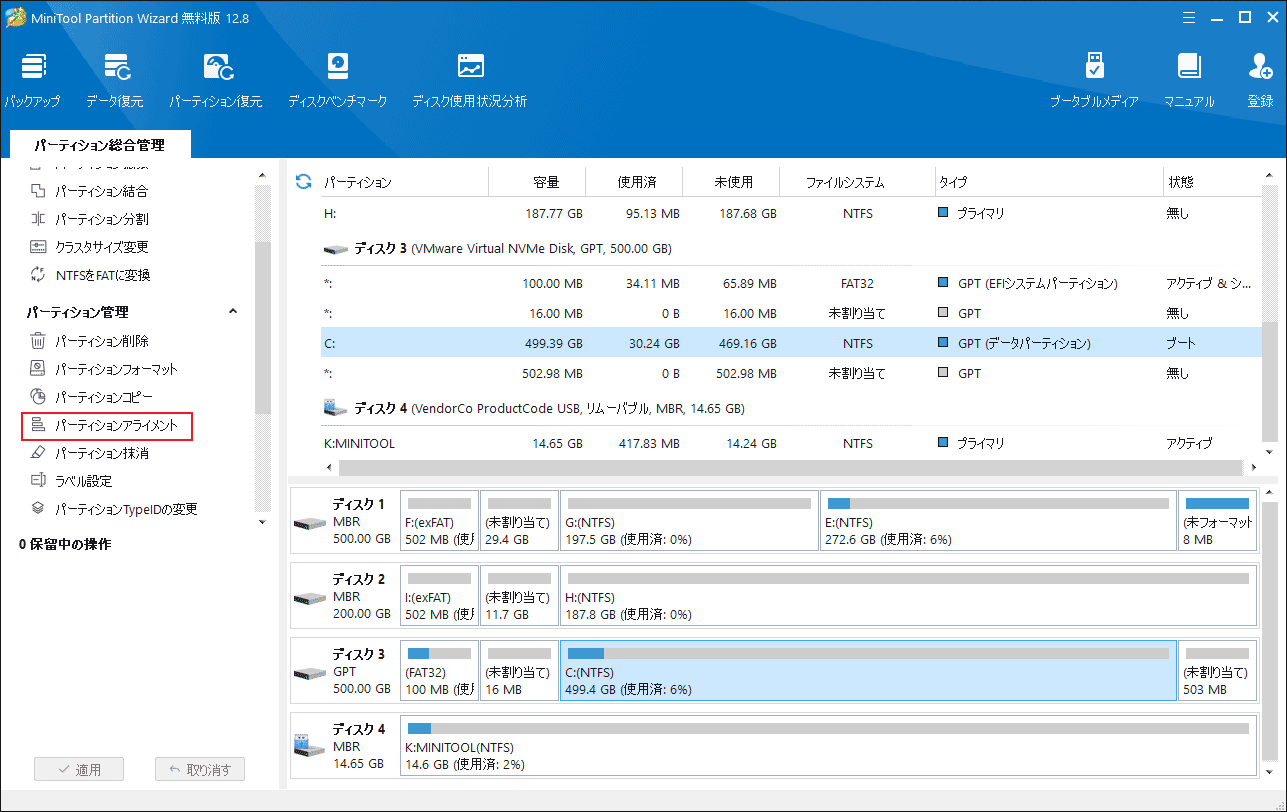Sort by パーティション column header
The width and height of the screenshot is (1287, 812).
pyautogui.click(x=358, y=182)
